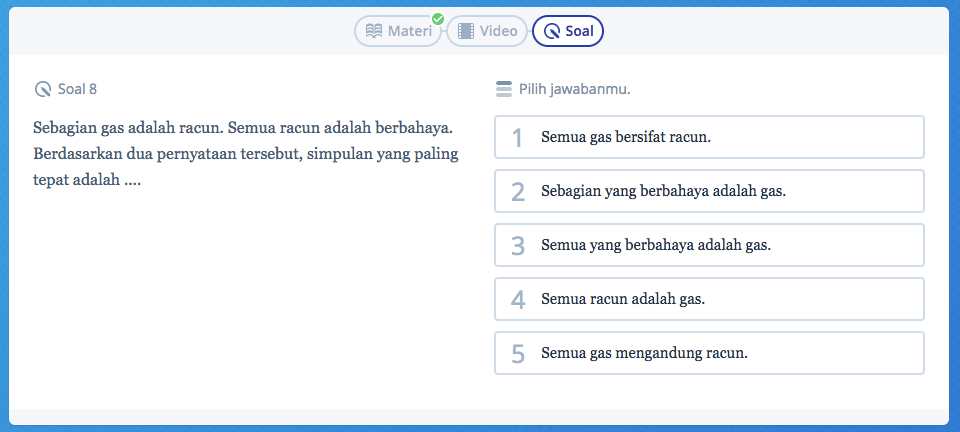Click the icon beside Soal 8 heading

(x=42, y=89)
